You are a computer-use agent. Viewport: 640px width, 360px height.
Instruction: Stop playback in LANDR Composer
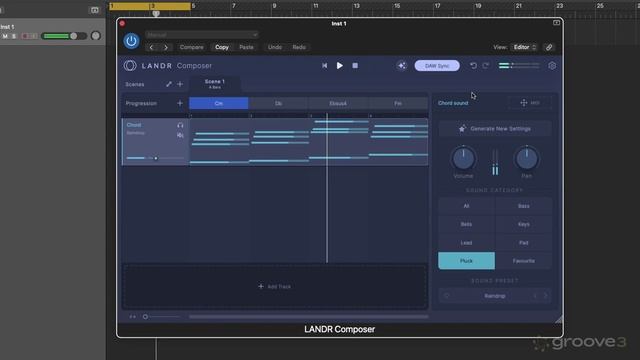pyautogui.click(x=355, y=65)
